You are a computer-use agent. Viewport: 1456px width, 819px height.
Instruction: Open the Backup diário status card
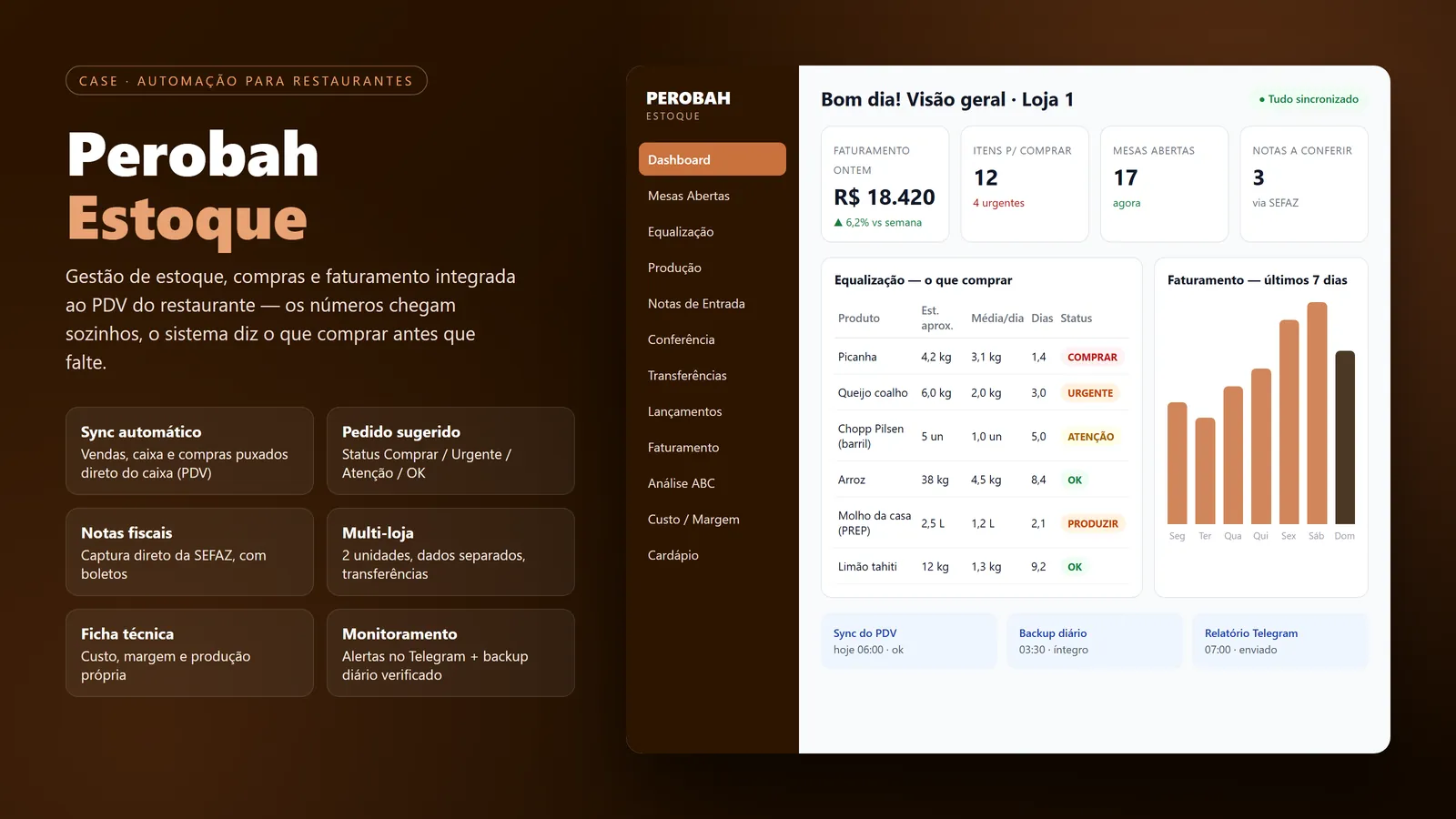(1095, 642)
